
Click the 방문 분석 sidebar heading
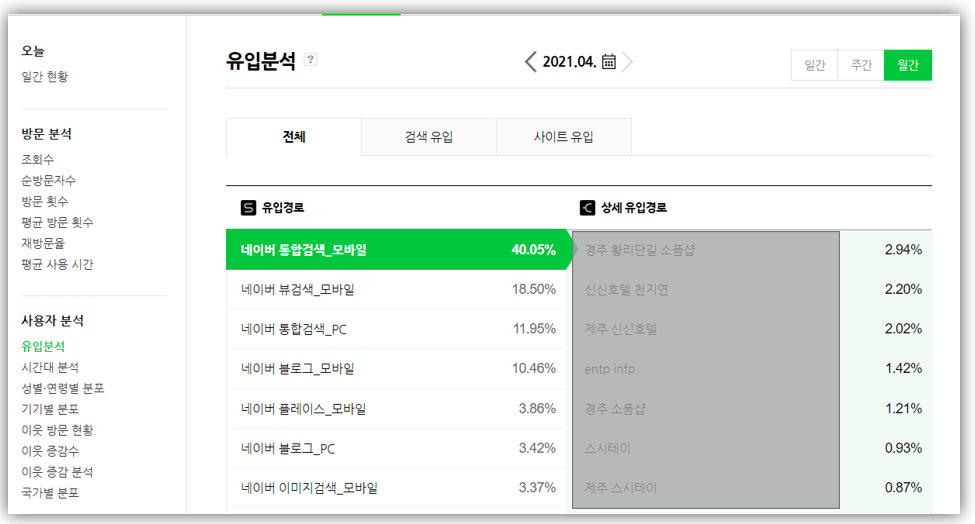tap(47, 134)
